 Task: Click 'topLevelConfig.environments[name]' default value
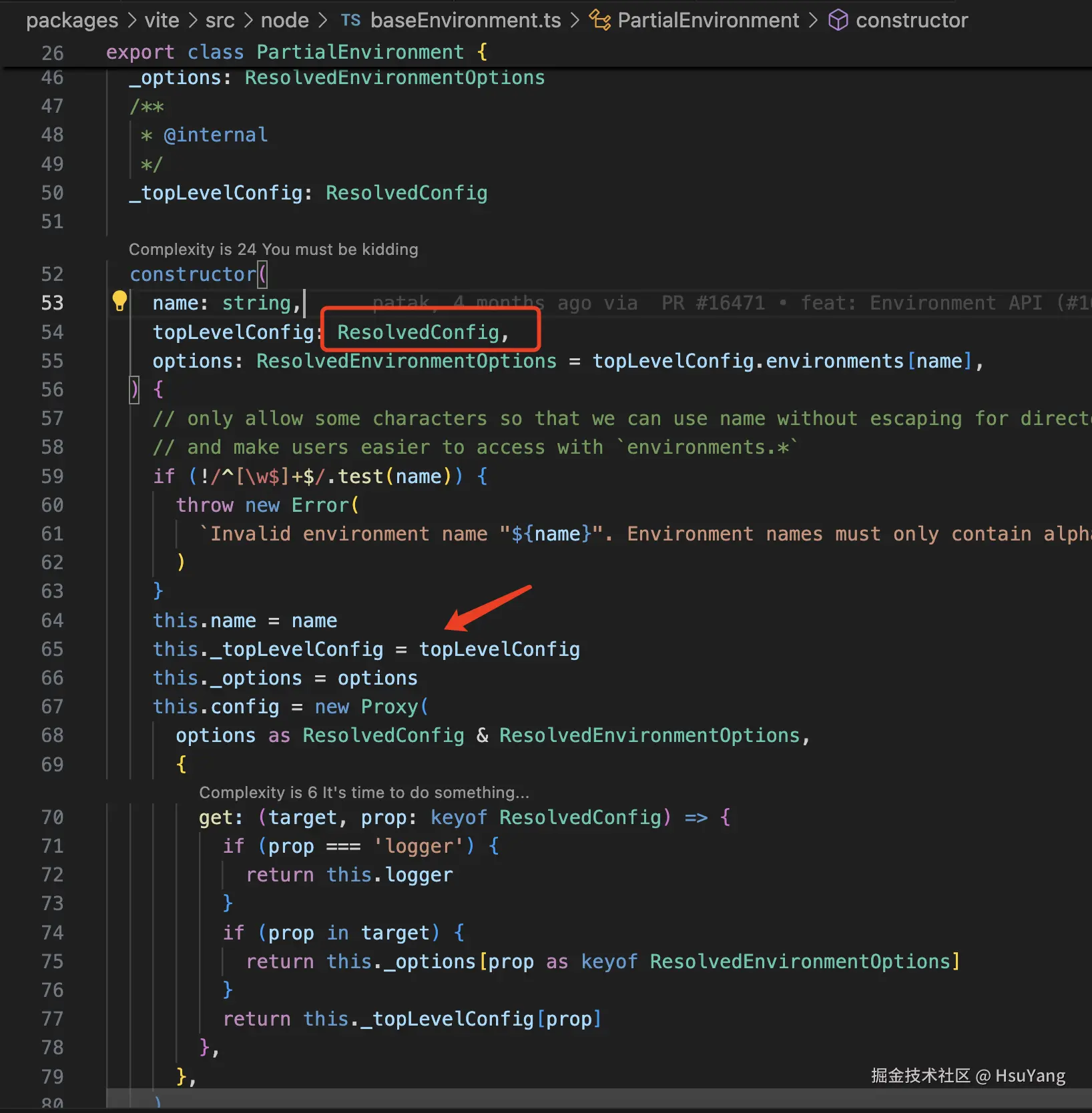point(782,361)
